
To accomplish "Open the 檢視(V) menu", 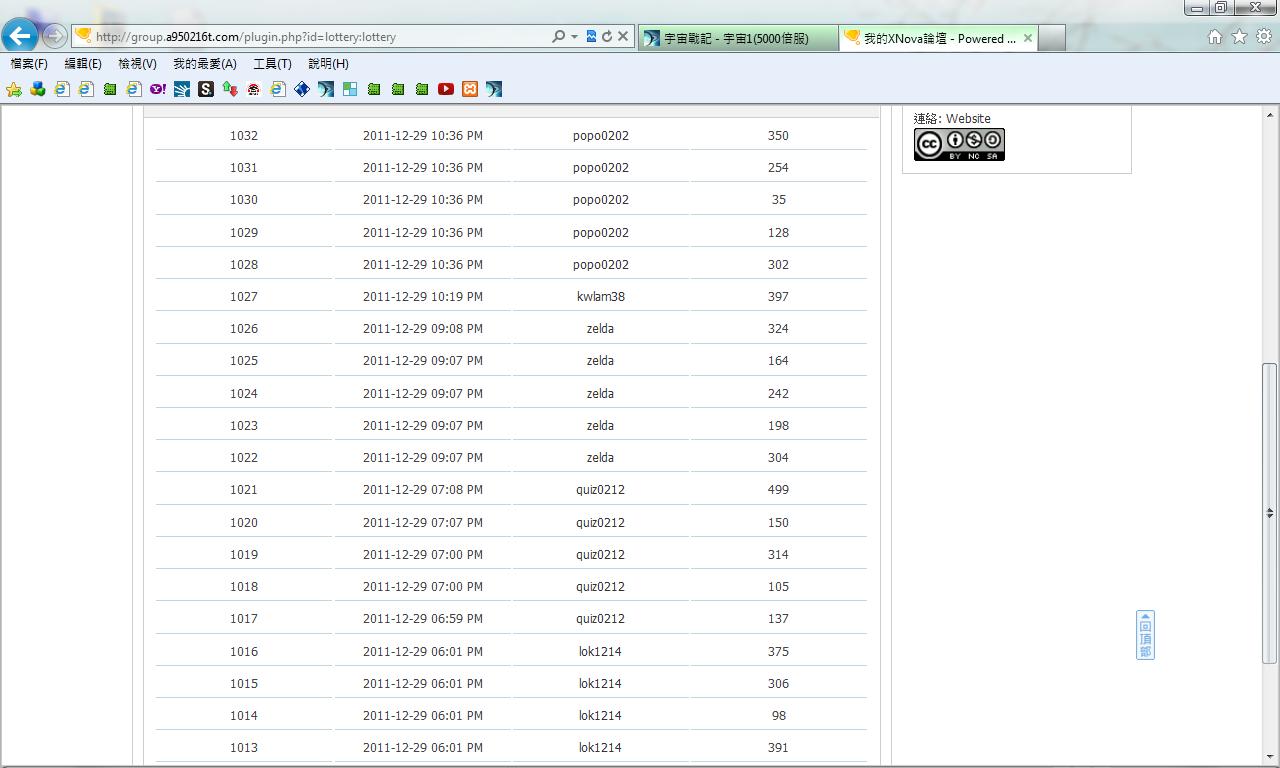I will (137, 63).
